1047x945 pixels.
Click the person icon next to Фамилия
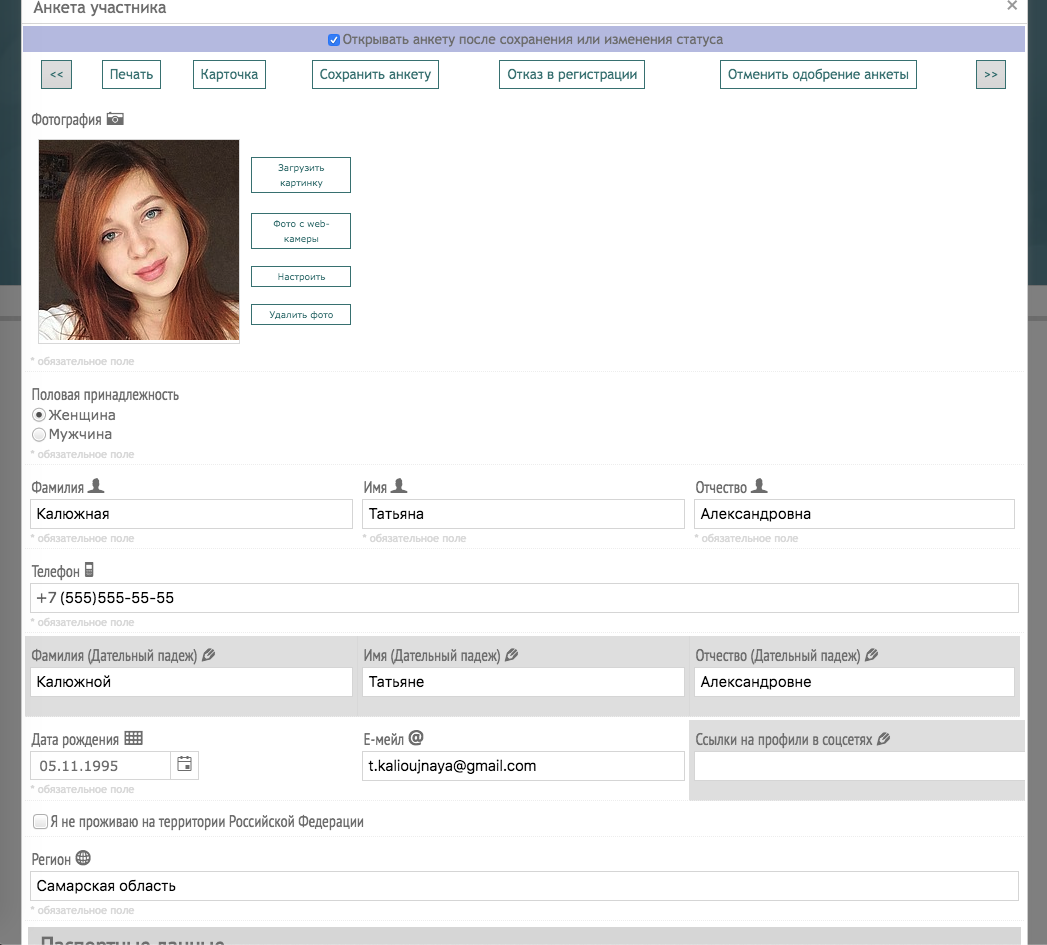(x=96, y=486)
